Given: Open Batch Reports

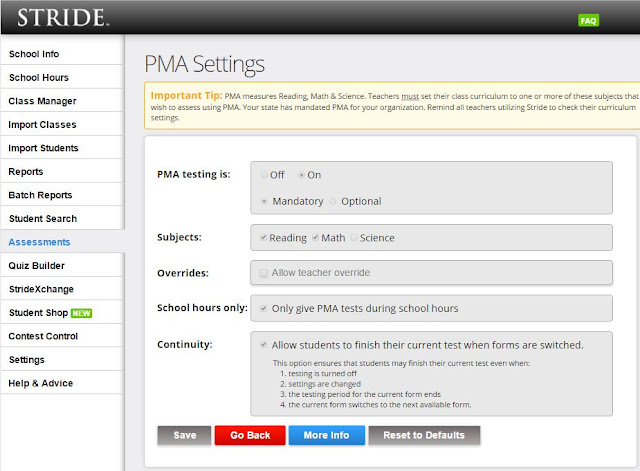Looking at the screenshot, I should tap(62, 195).
